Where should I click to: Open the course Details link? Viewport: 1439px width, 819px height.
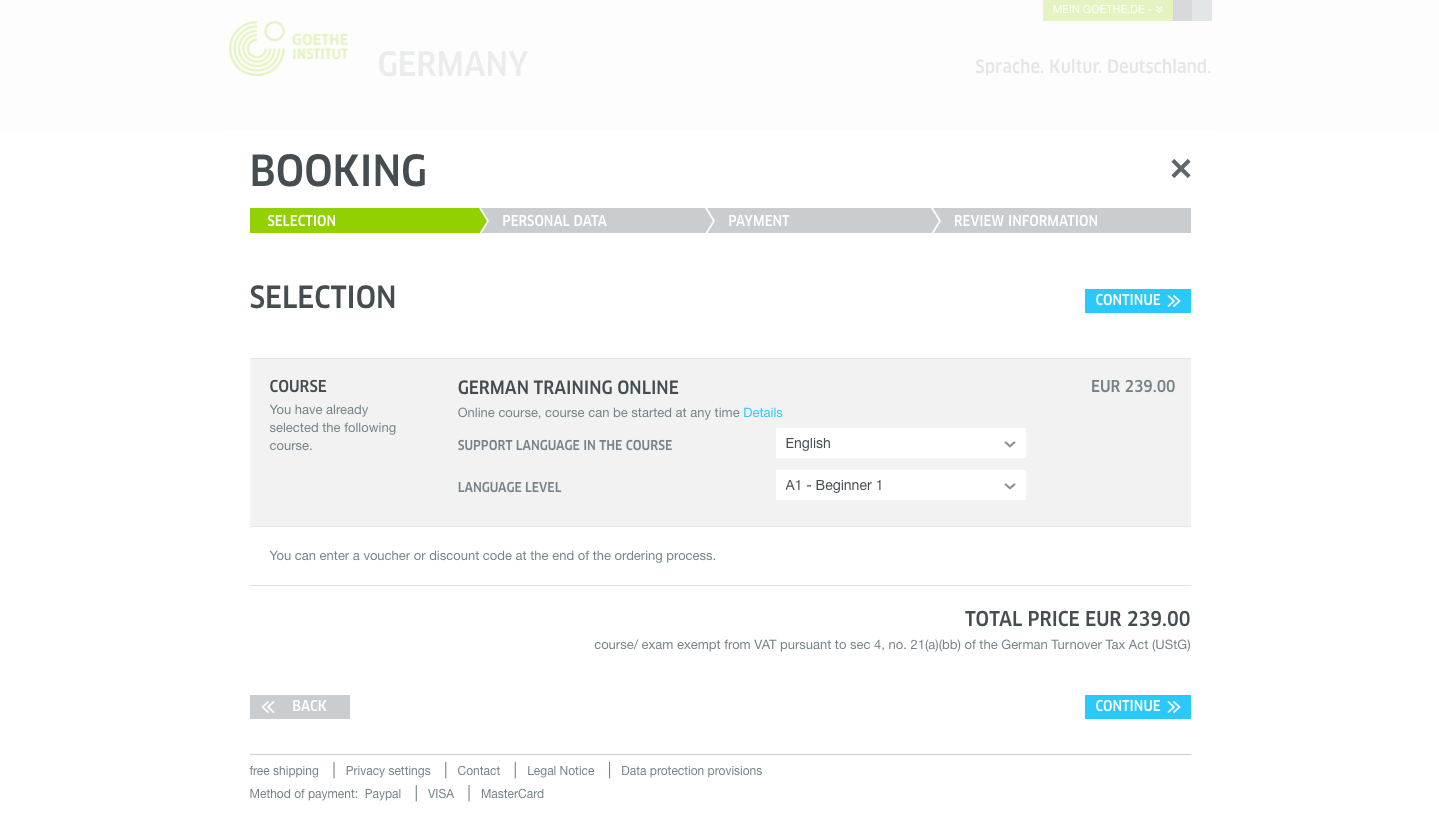762,413
